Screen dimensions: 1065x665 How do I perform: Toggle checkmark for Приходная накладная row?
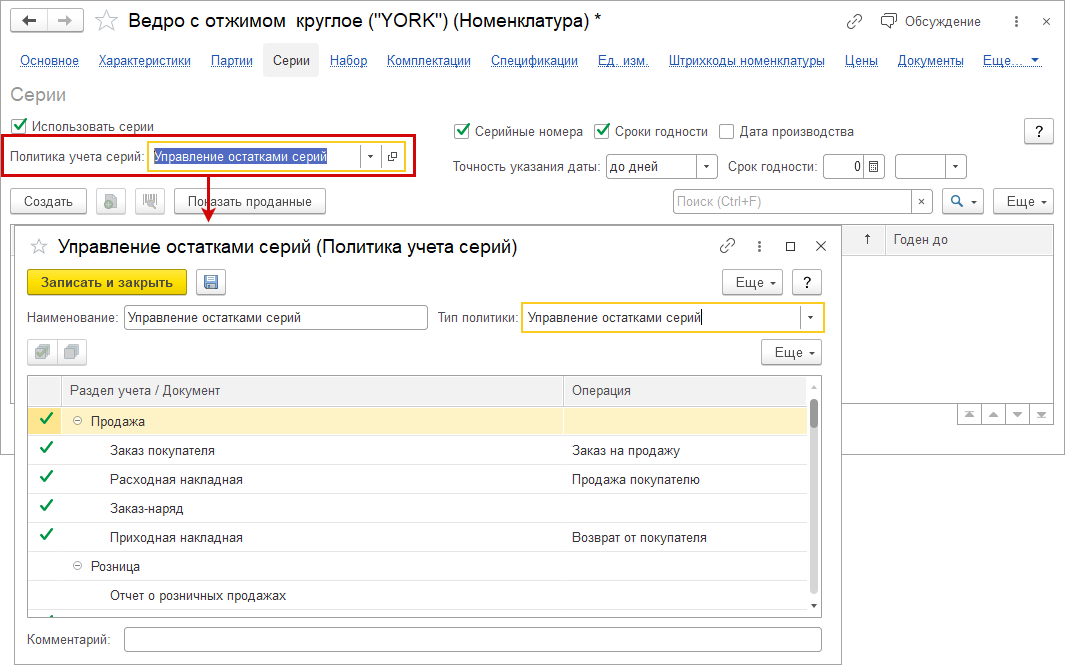(46, 536)
